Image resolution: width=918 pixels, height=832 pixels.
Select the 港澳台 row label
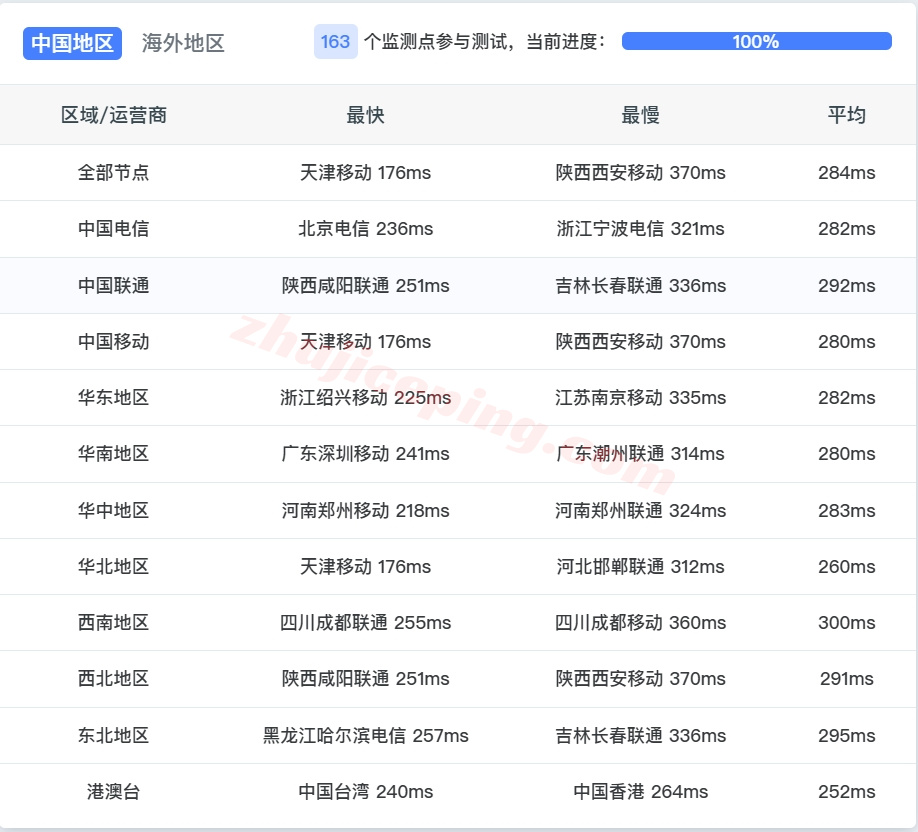(x=114, y=792)
